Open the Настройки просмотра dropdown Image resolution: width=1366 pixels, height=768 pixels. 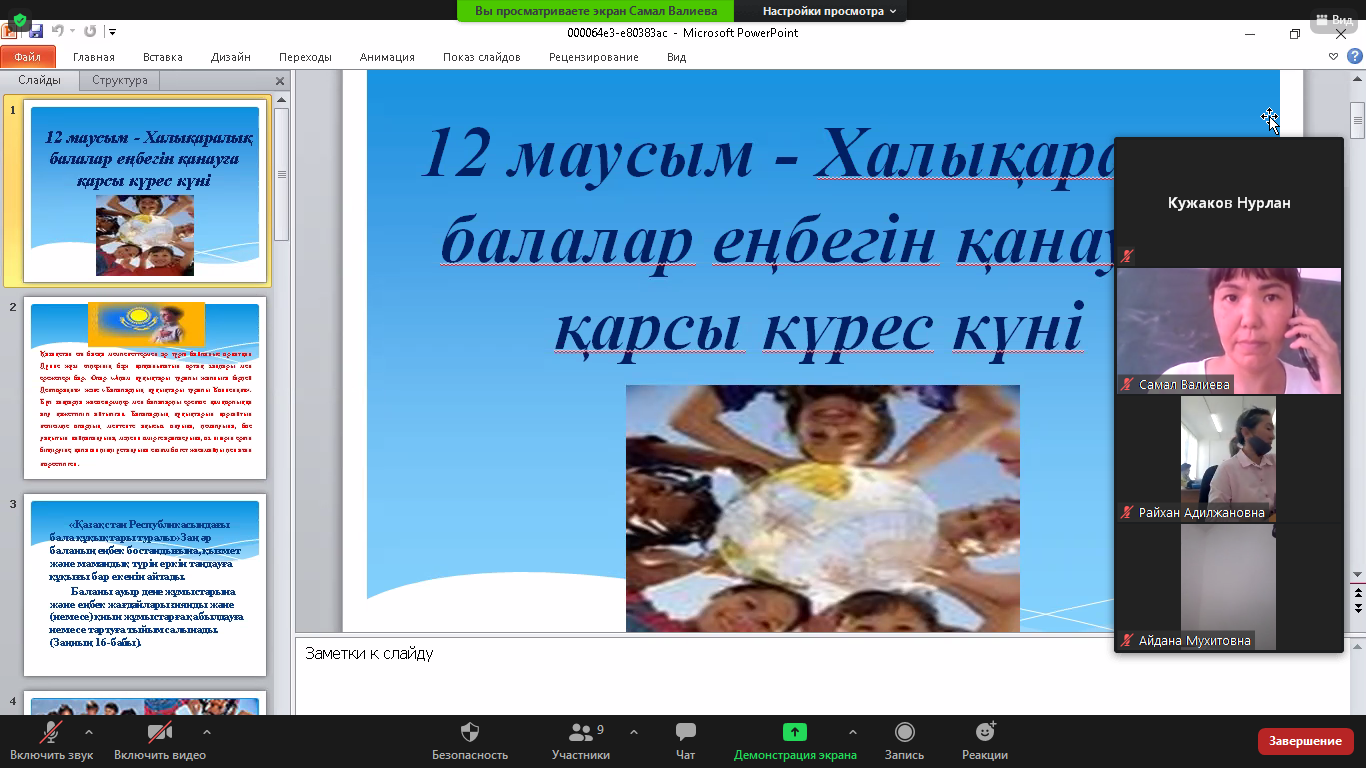(829, 11)
